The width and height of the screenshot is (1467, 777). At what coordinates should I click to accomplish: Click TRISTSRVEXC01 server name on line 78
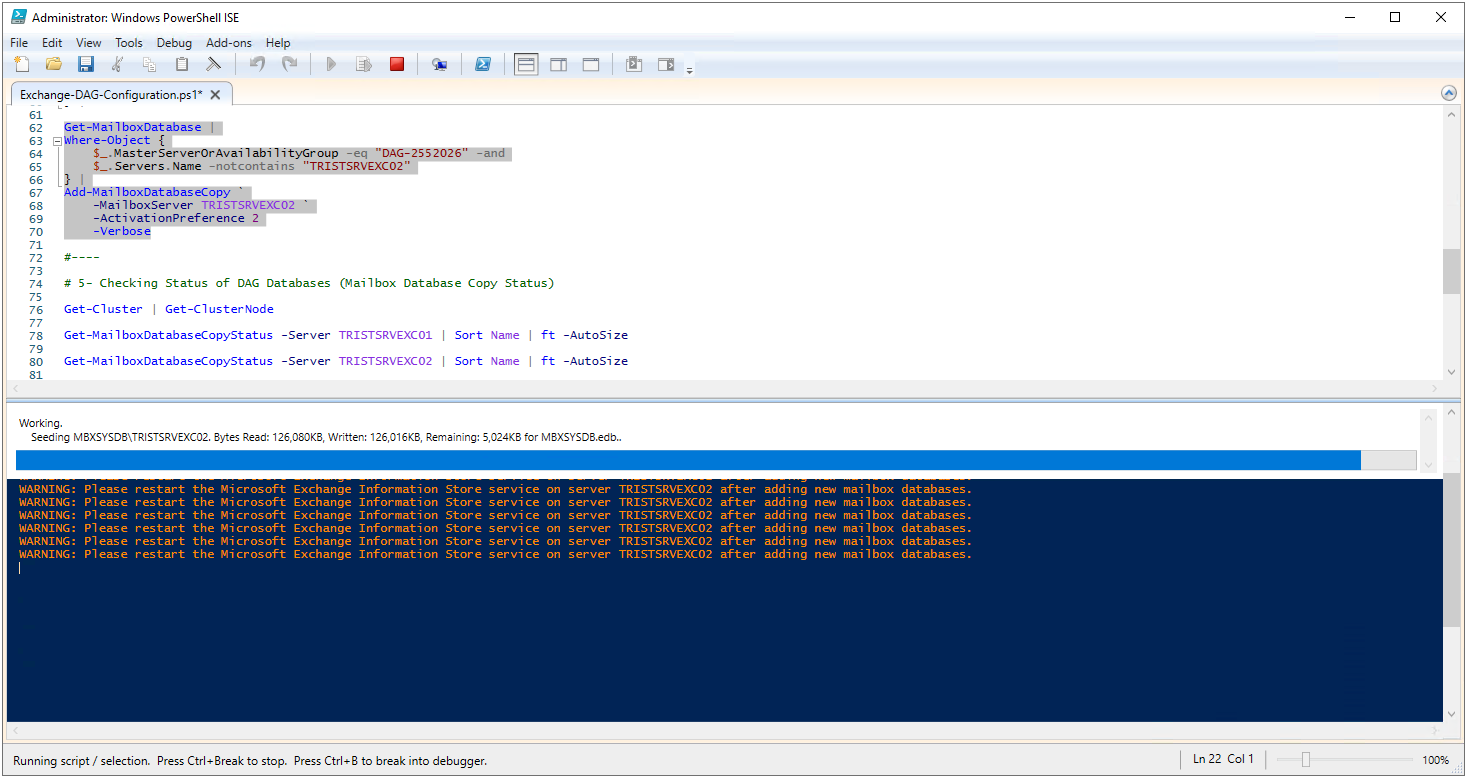(x=385, y=335)
